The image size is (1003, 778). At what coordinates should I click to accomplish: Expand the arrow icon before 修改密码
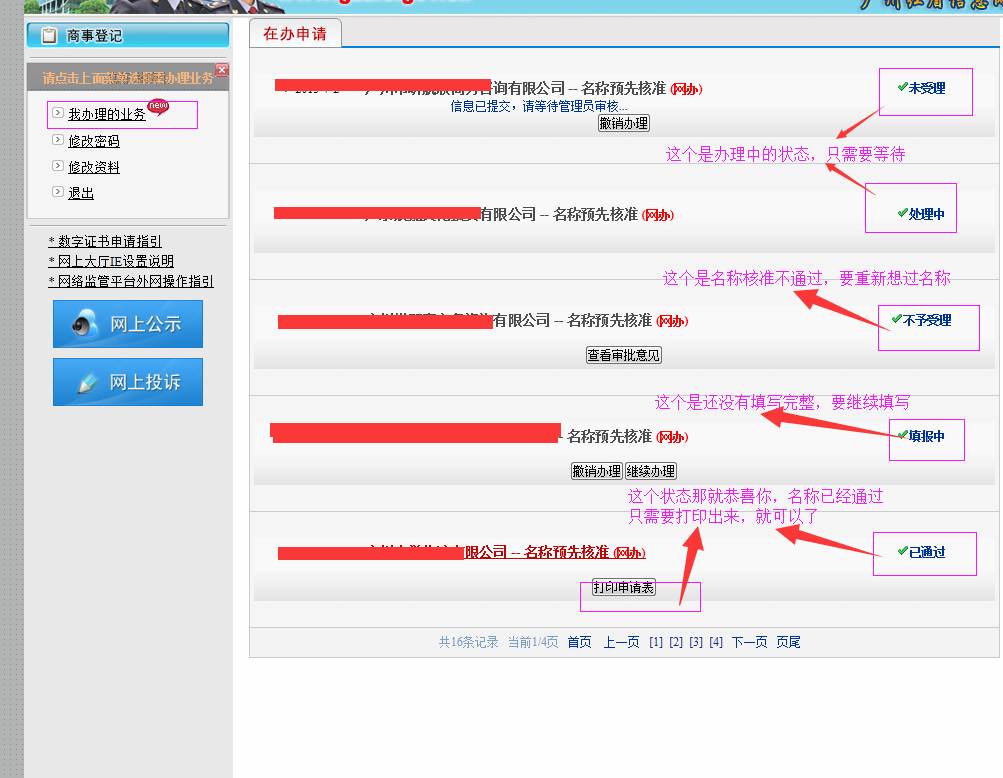[x=59, y=141]
